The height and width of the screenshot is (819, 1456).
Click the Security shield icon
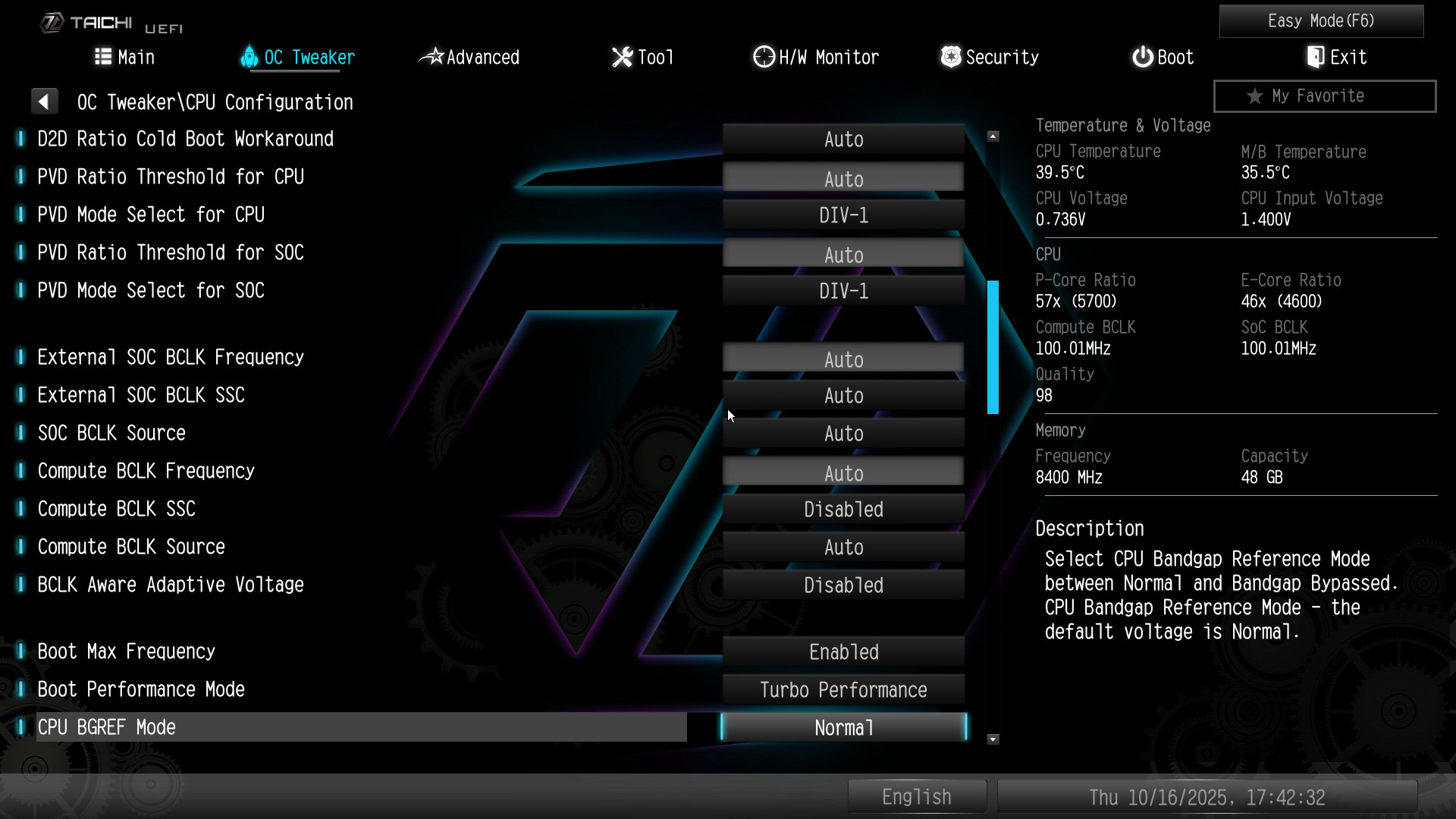pyautogui.click(x=951, y=57)
